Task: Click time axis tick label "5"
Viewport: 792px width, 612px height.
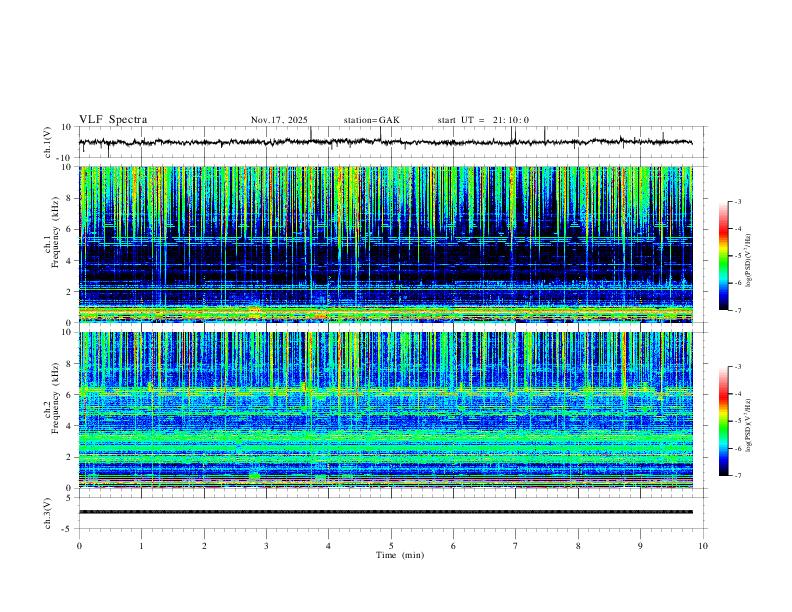Action: tap(391, 546)
